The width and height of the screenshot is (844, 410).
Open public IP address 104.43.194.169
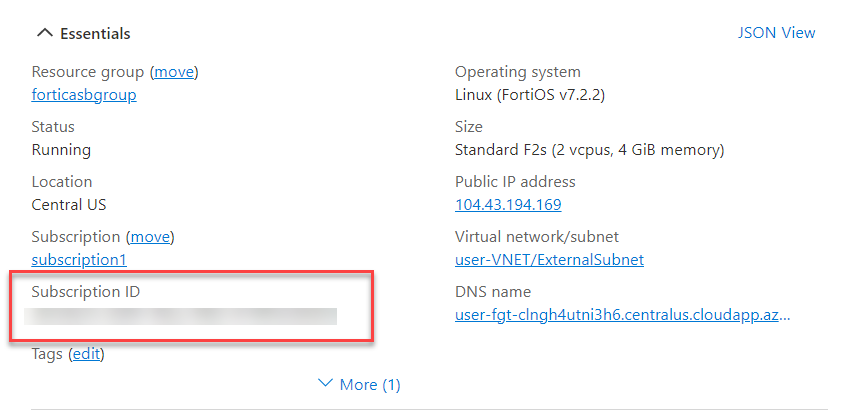tap(508, 205)
